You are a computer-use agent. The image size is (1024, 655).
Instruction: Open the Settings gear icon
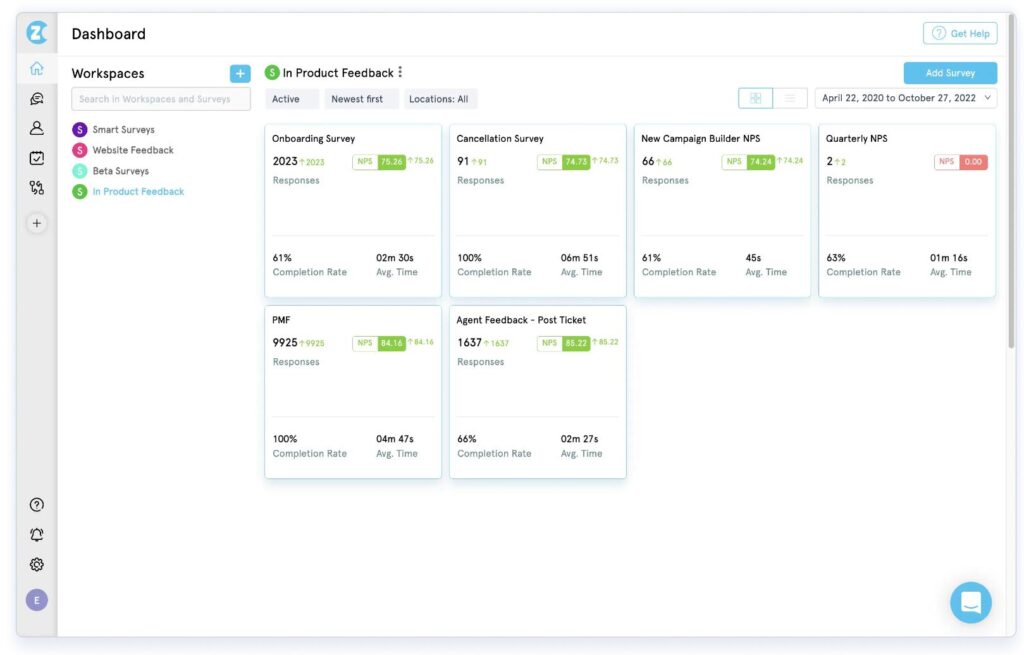coord(36,564)
